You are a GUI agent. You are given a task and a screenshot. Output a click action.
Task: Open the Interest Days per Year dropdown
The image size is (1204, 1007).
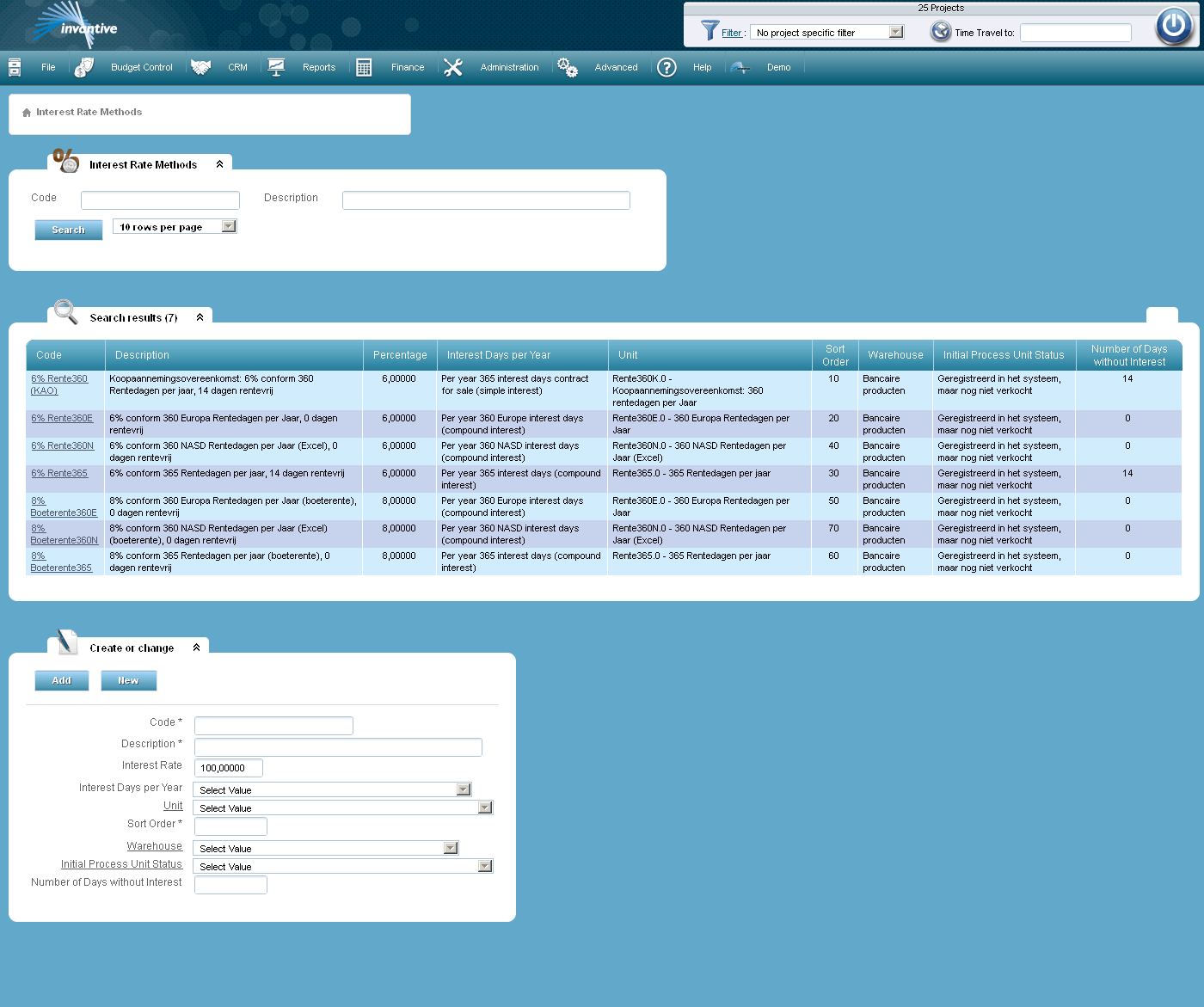[332, 789]
